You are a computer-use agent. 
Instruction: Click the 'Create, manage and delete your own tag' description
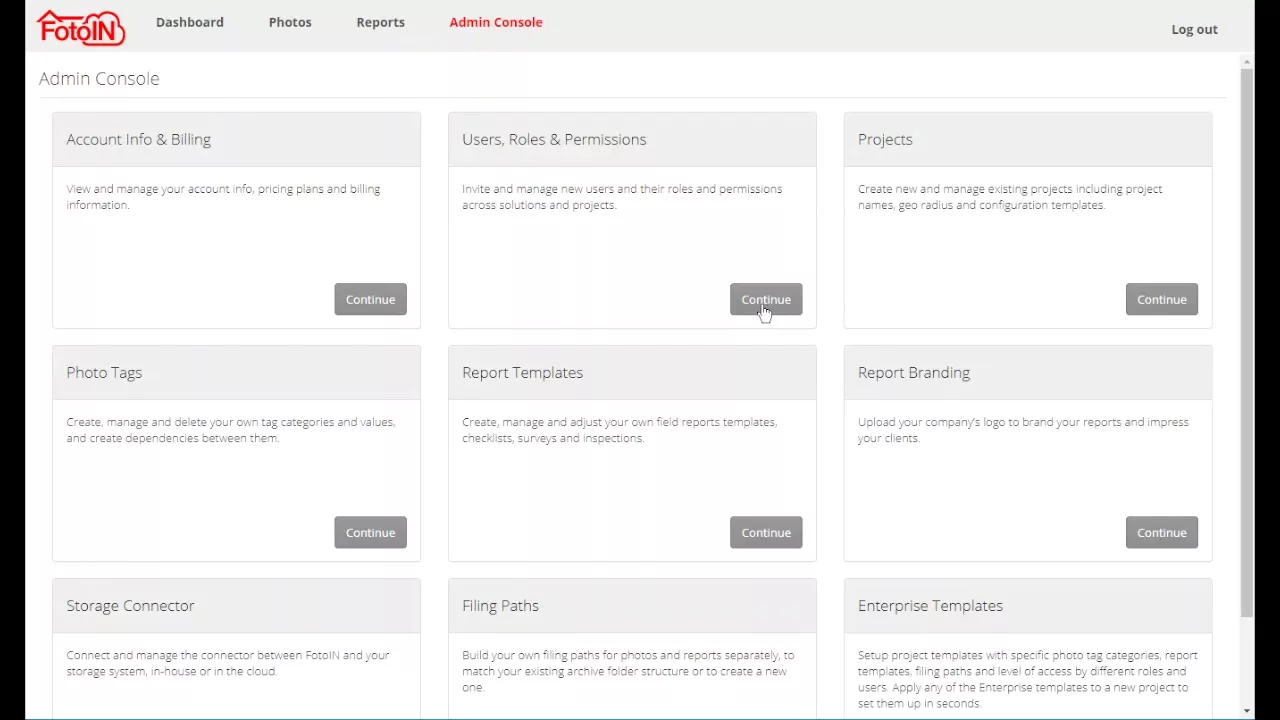pos(231,430)
